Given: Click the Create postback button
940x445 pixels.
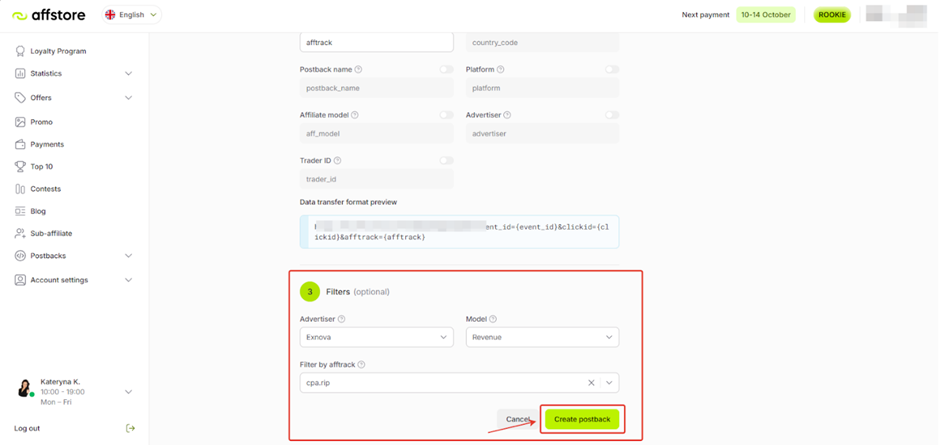Looking at the screenshot, I should [582, 419].
